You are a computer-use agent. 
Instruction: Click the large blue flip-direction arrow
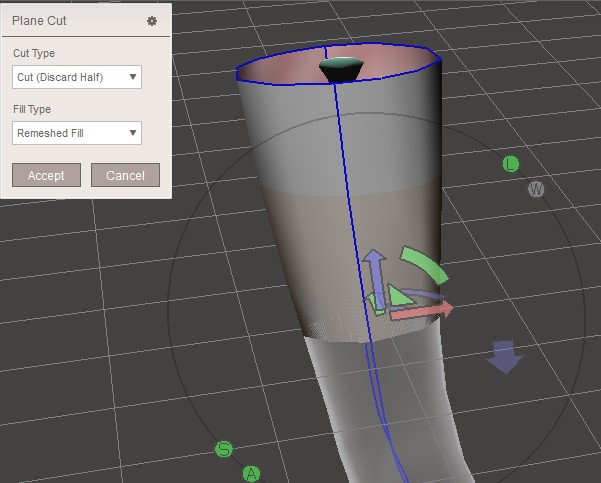(x=505, y=356)
